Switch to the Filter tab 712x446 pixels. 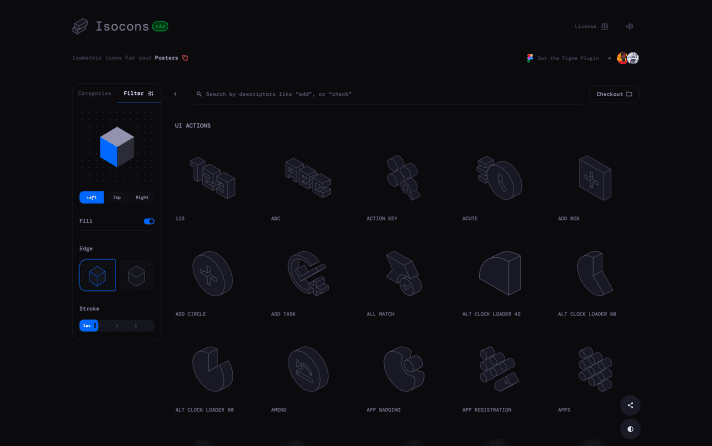[138, 93]
